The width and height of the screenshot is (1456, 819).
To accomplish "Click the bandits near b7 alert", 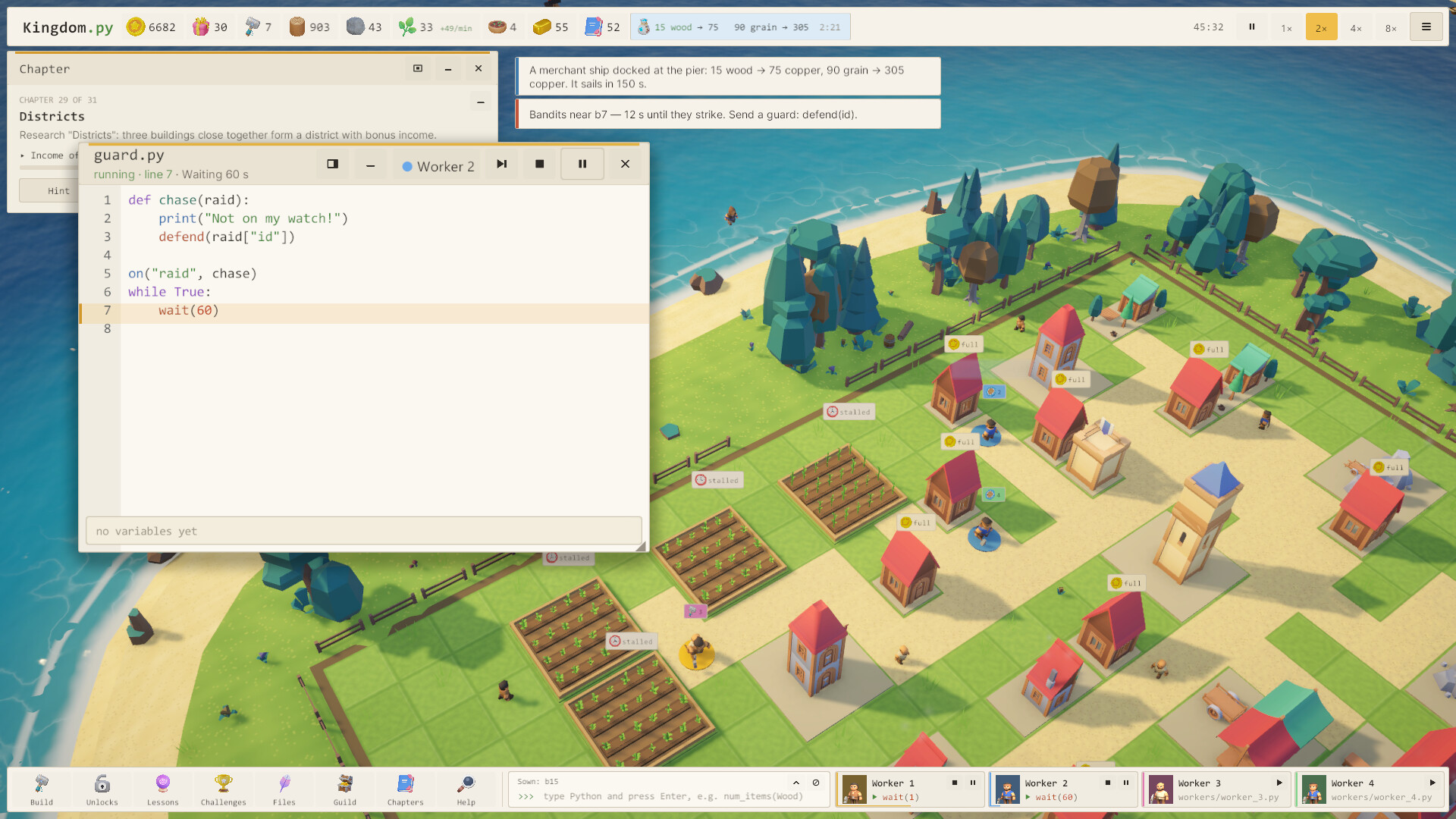I will pyautogui.click(x=728, y=115).
